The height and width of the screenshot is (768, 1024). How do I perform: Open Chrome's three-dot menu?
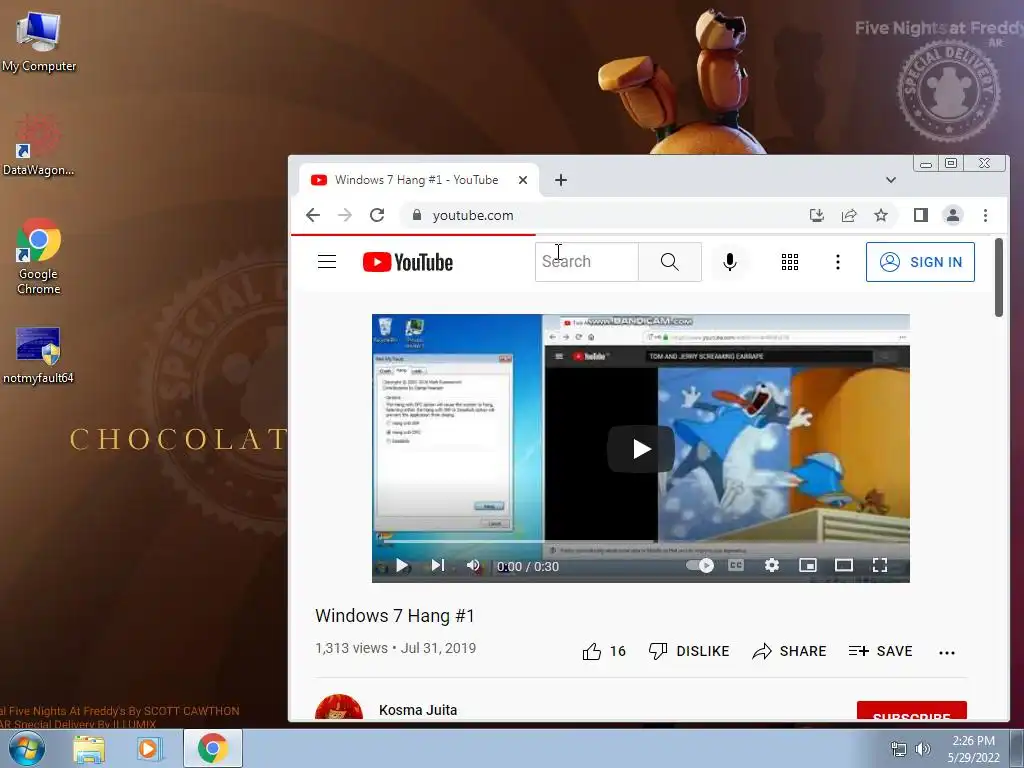coord(985,215)
